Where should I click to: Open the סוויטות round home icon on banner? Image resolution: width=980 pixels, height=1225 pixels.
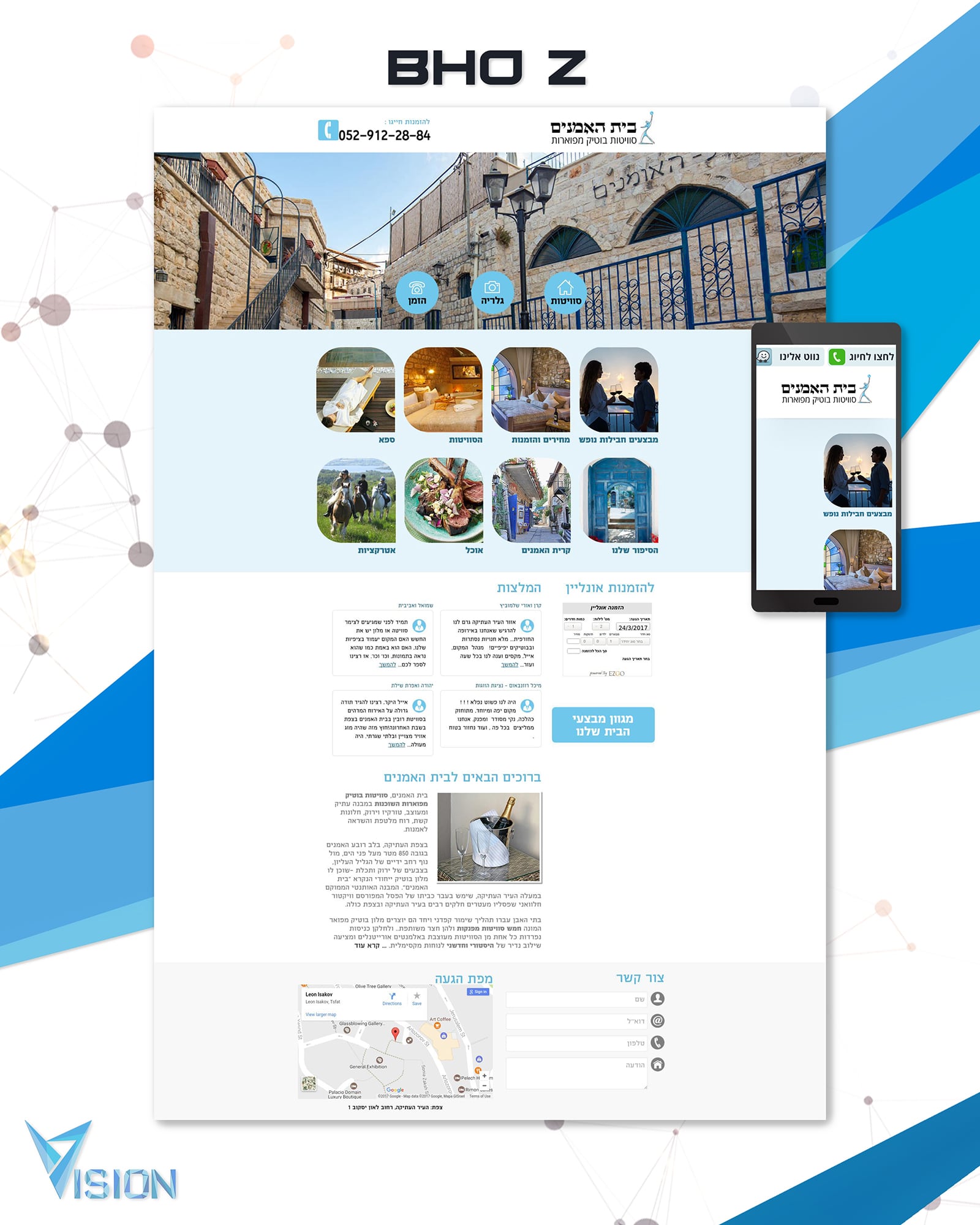click(x=565, y=292)
